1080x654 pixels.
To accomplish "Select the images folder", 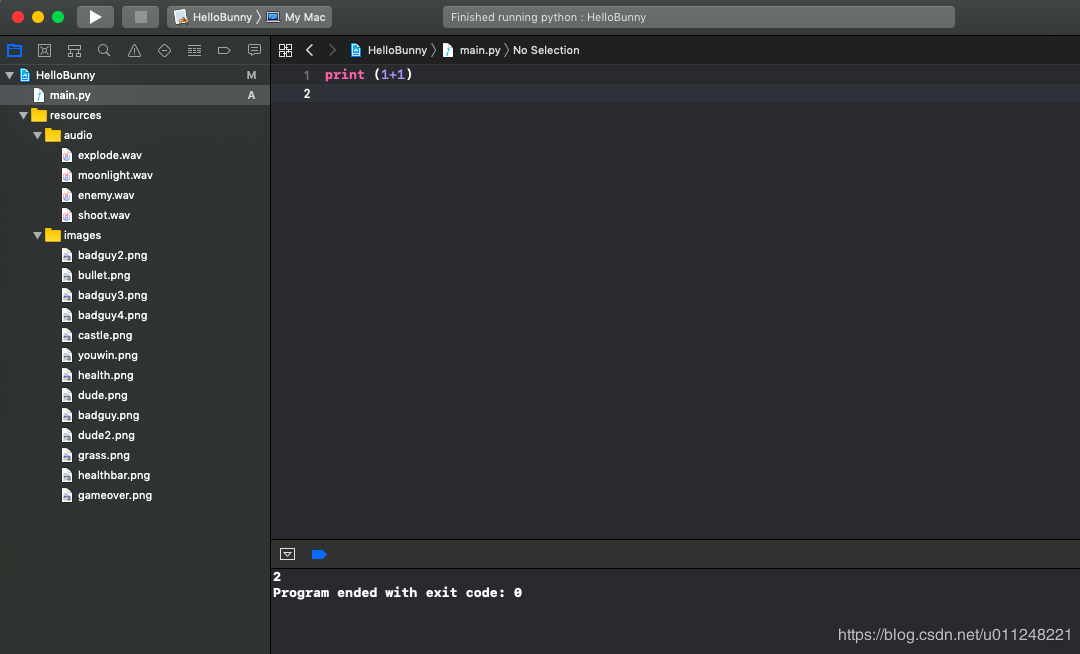I will [x=135, y=235].
